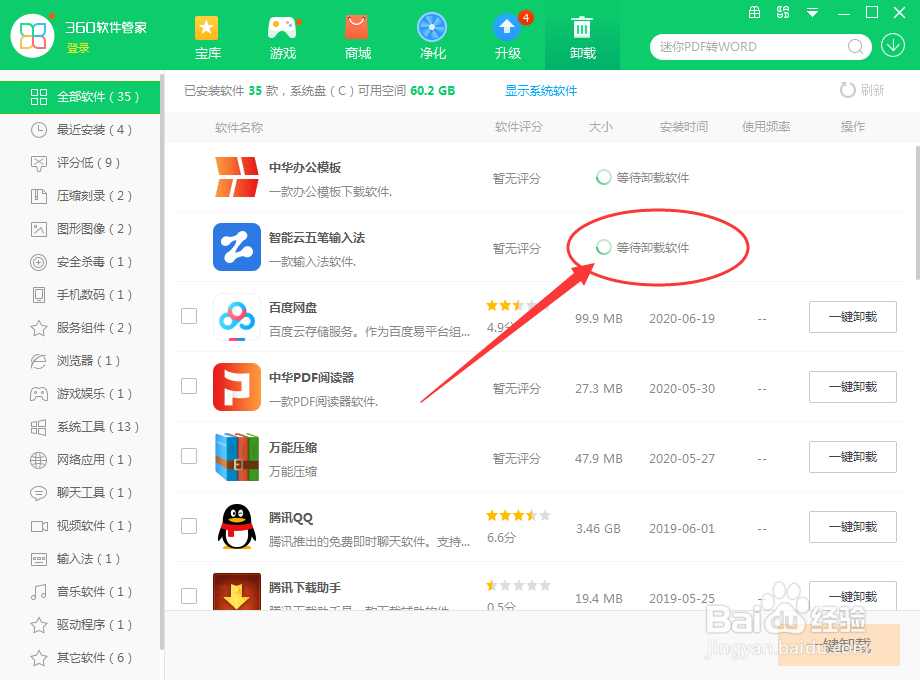Open the 商城 shopping bag tab
Screen dimensions: 920x680
click(x=357, y=38)
